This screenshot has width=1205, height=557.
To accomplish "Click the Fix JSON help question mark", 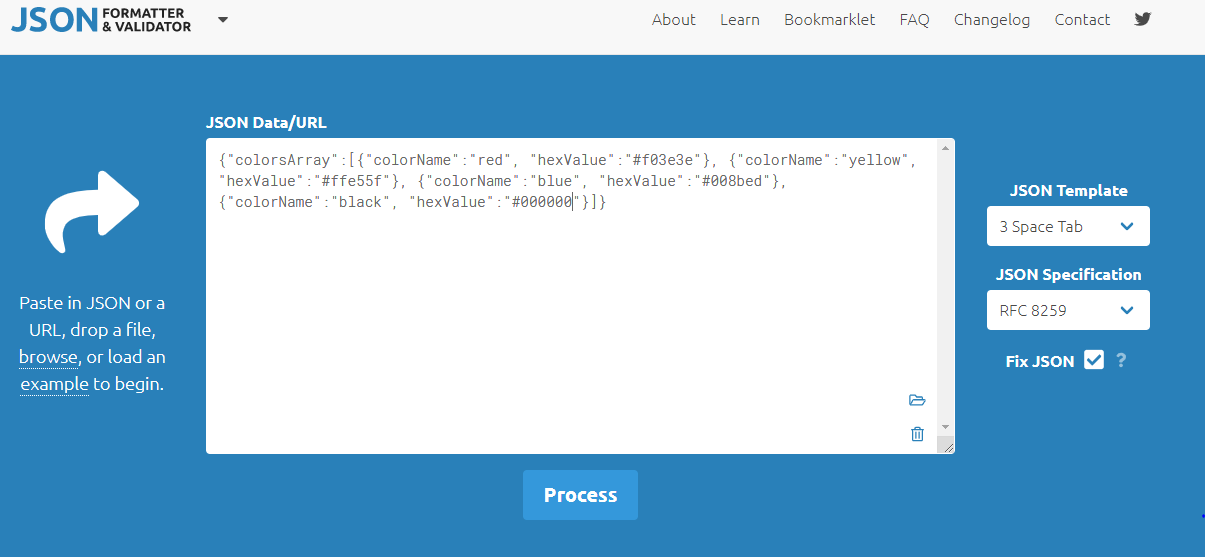I will click(1121, 361).
